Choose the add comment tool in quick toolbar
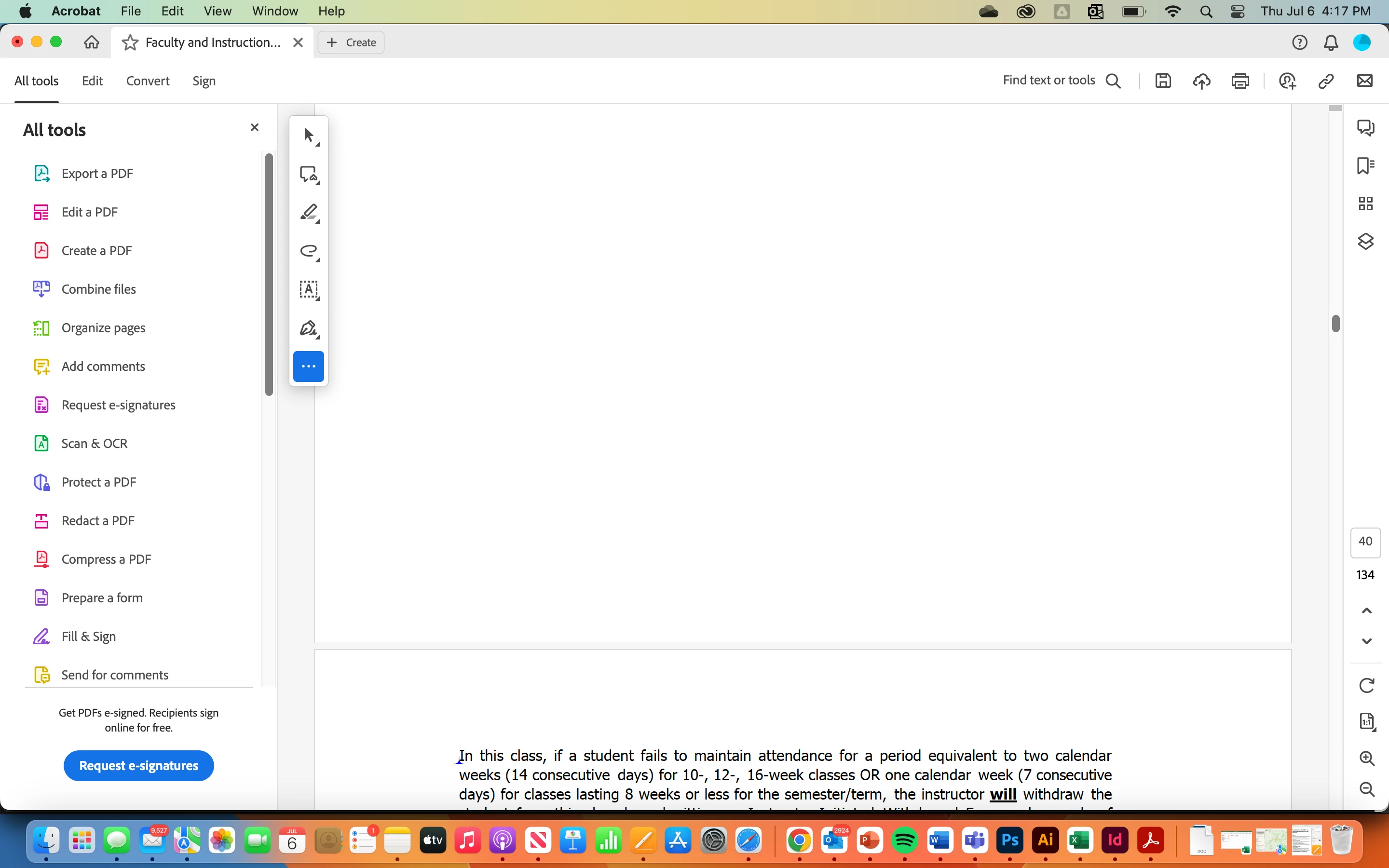The image size is (1389, 868). tap(309, 174)
